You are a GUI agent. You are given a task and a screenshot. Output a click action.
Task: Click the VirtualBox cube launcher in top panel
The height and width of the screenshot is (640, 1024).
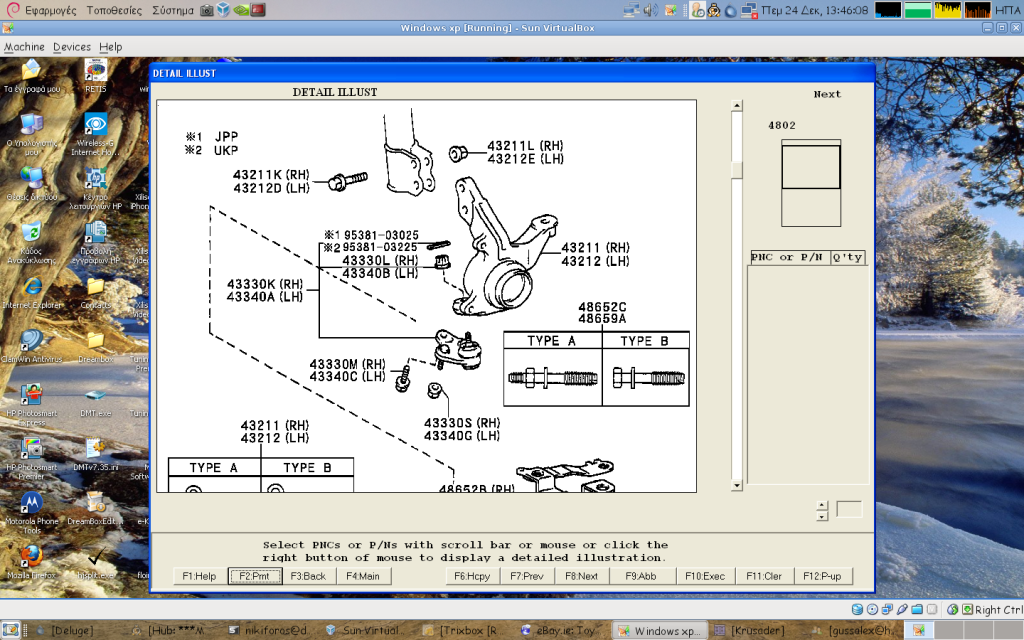point(223,10)
